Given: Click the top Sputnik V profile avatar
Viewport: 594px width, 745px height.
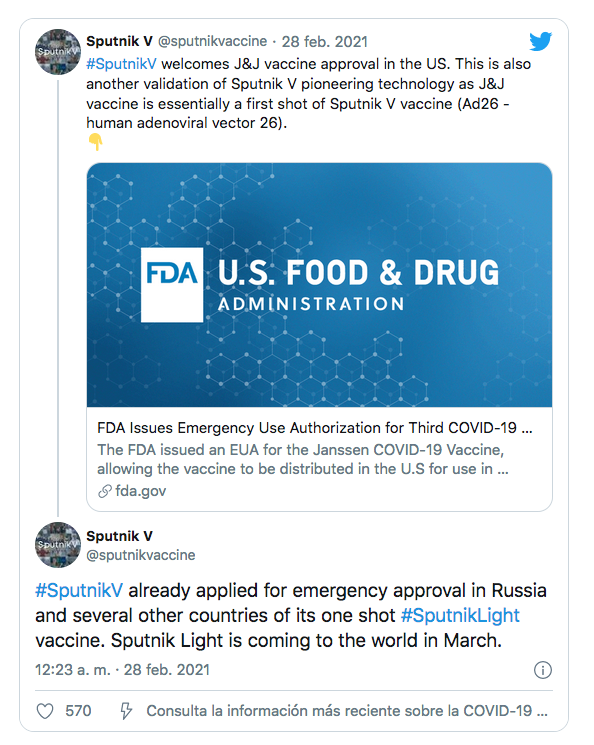Looking at the screenshot, I should (57, 52).
